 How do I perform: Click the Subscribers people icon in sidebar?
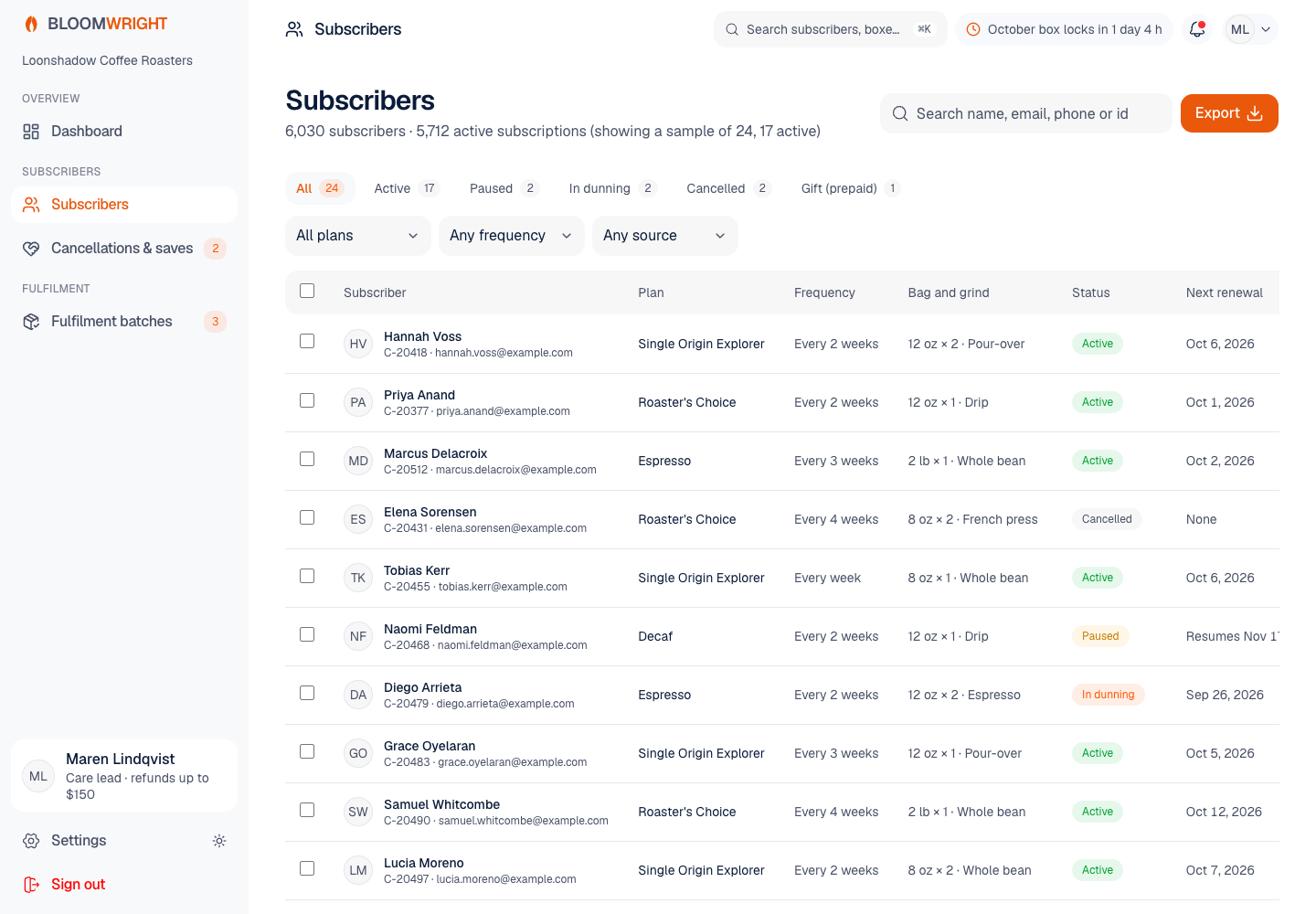coord(31,205)
